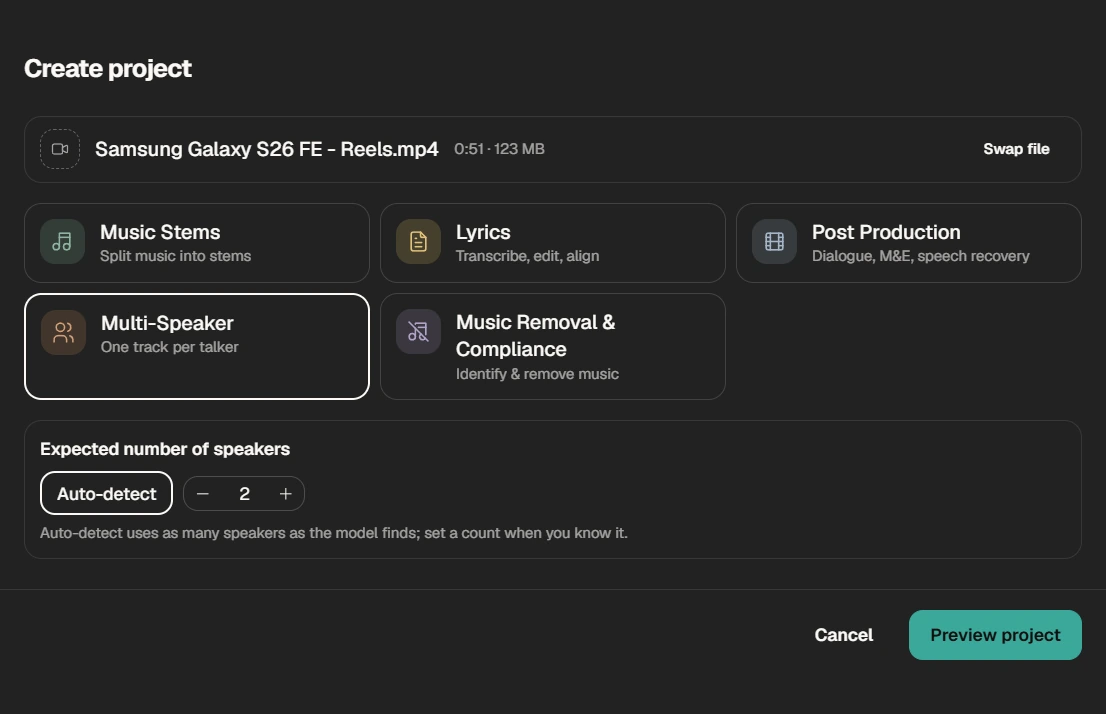
Task: Click filename Samsung Galaxy S26 FE - Reels.mp4
Action: pyautogui.click(x=267, y=149)
